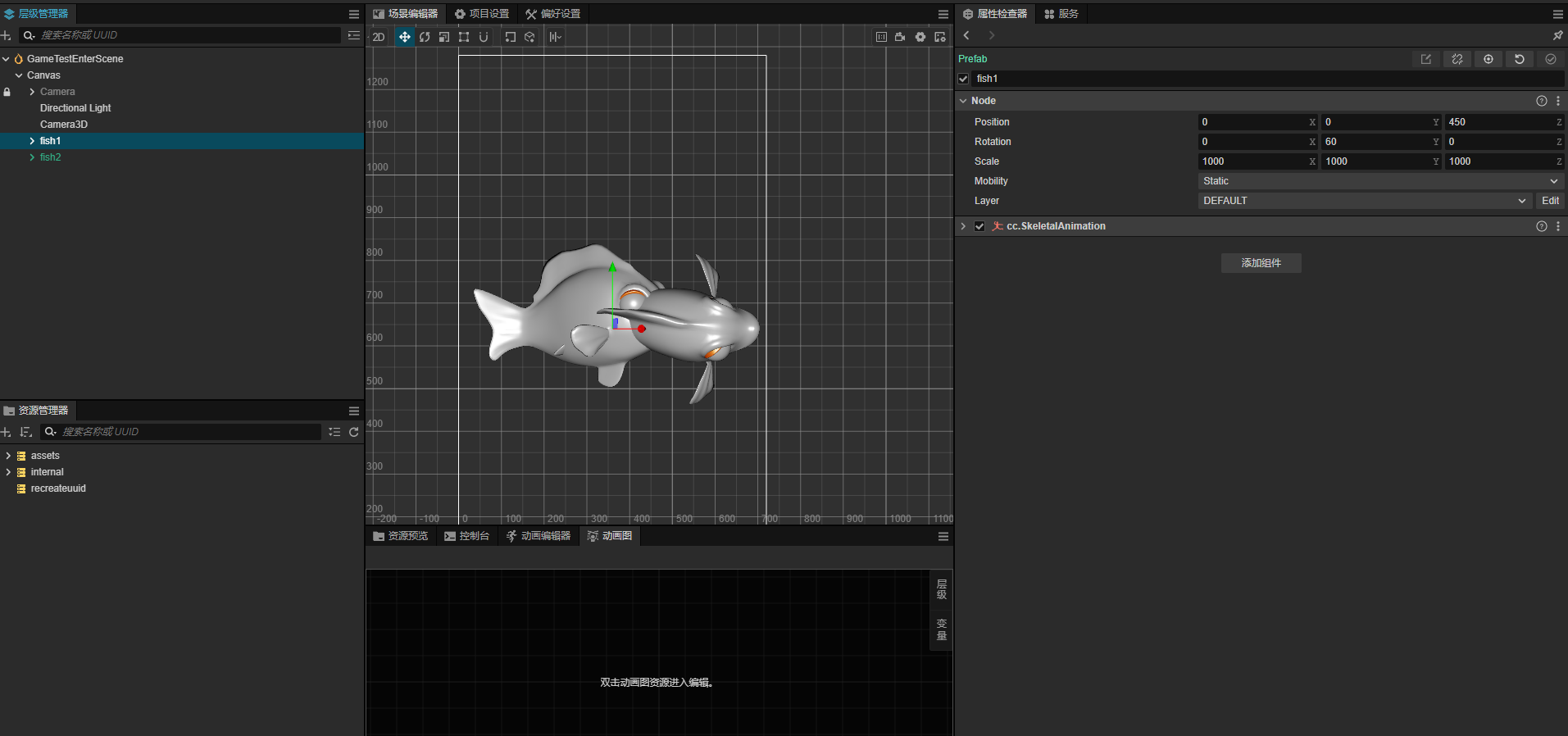Open the Mobility Static dropdown
Viewport: 1568px width, 736px height.
point(1380,181)
